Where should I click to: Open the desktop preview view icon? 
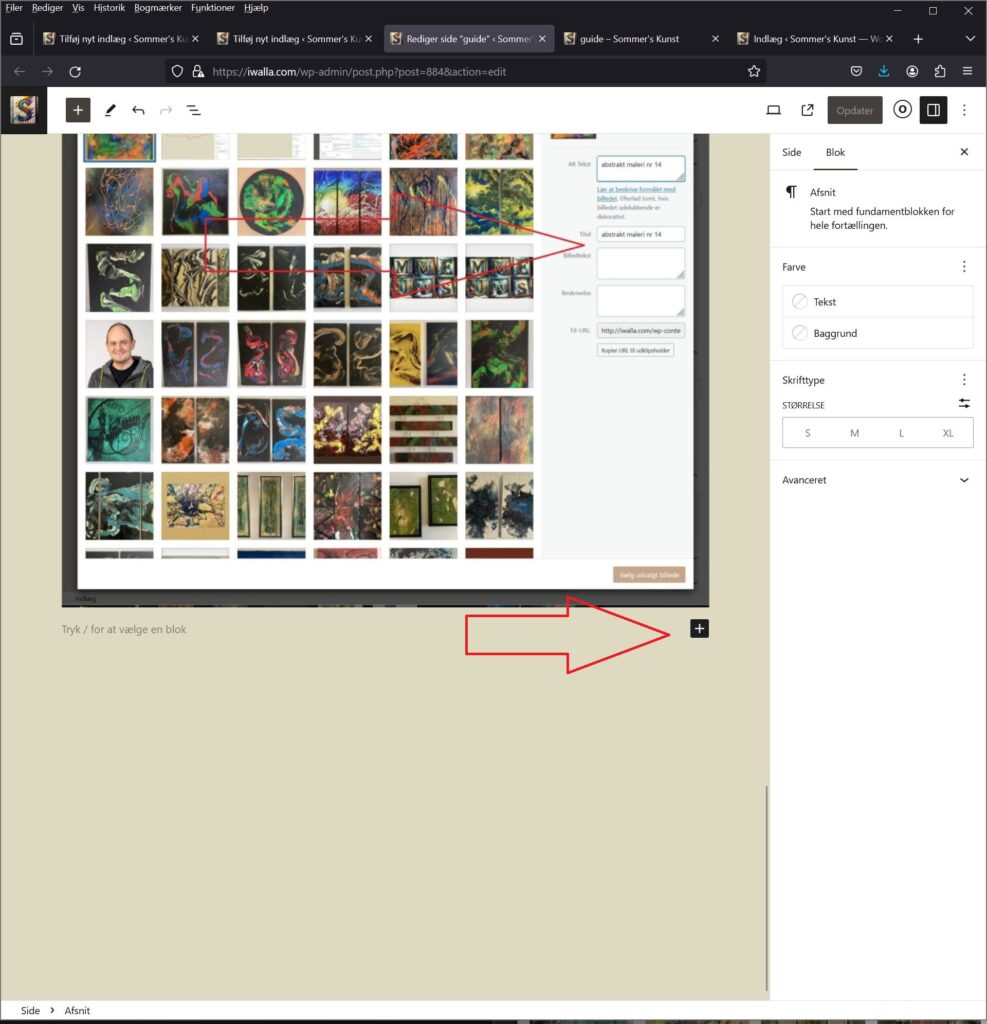click(x=773, y=110)
